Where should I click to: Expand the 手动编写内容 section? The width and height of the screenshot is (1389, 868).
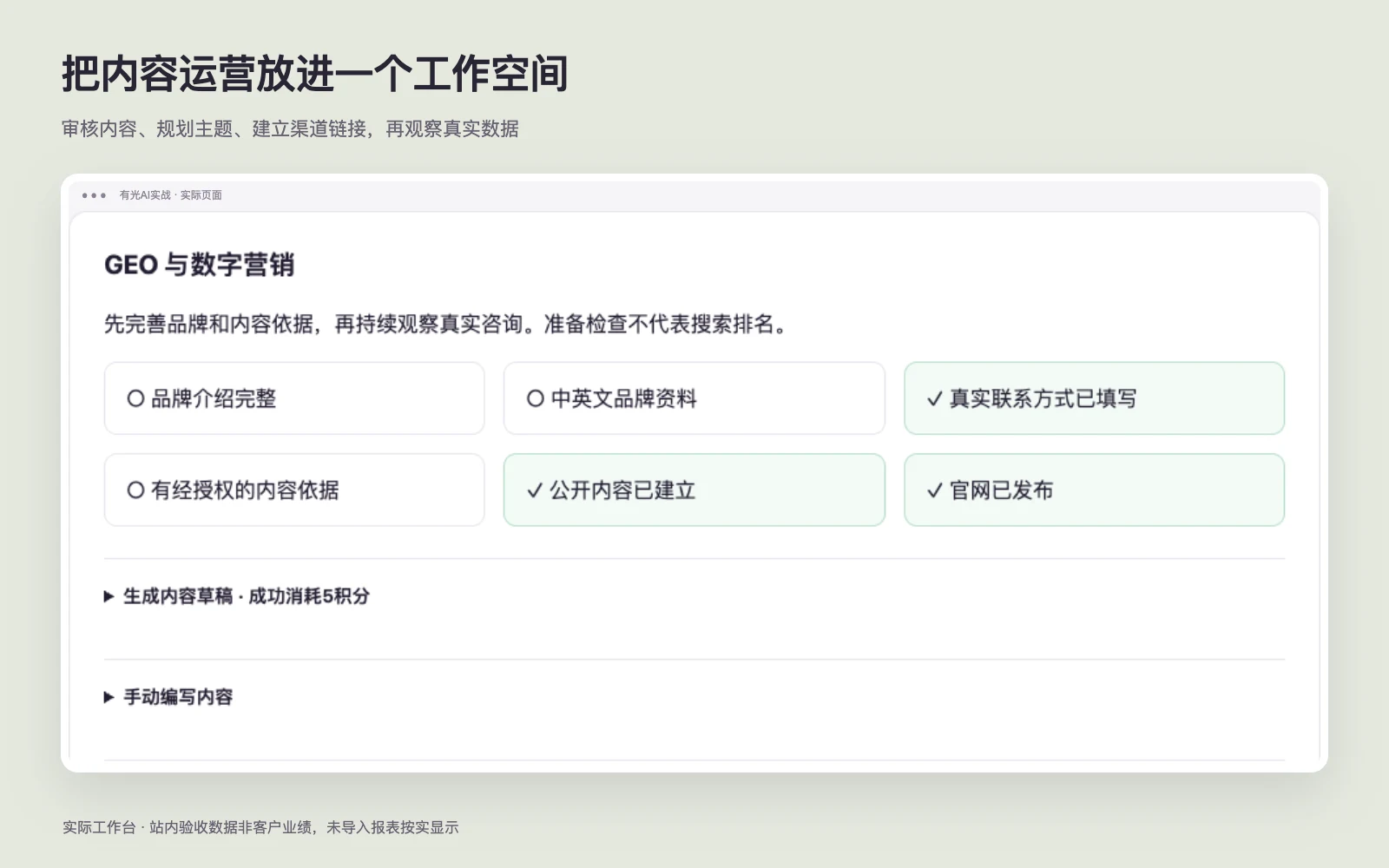pos(168,697)
